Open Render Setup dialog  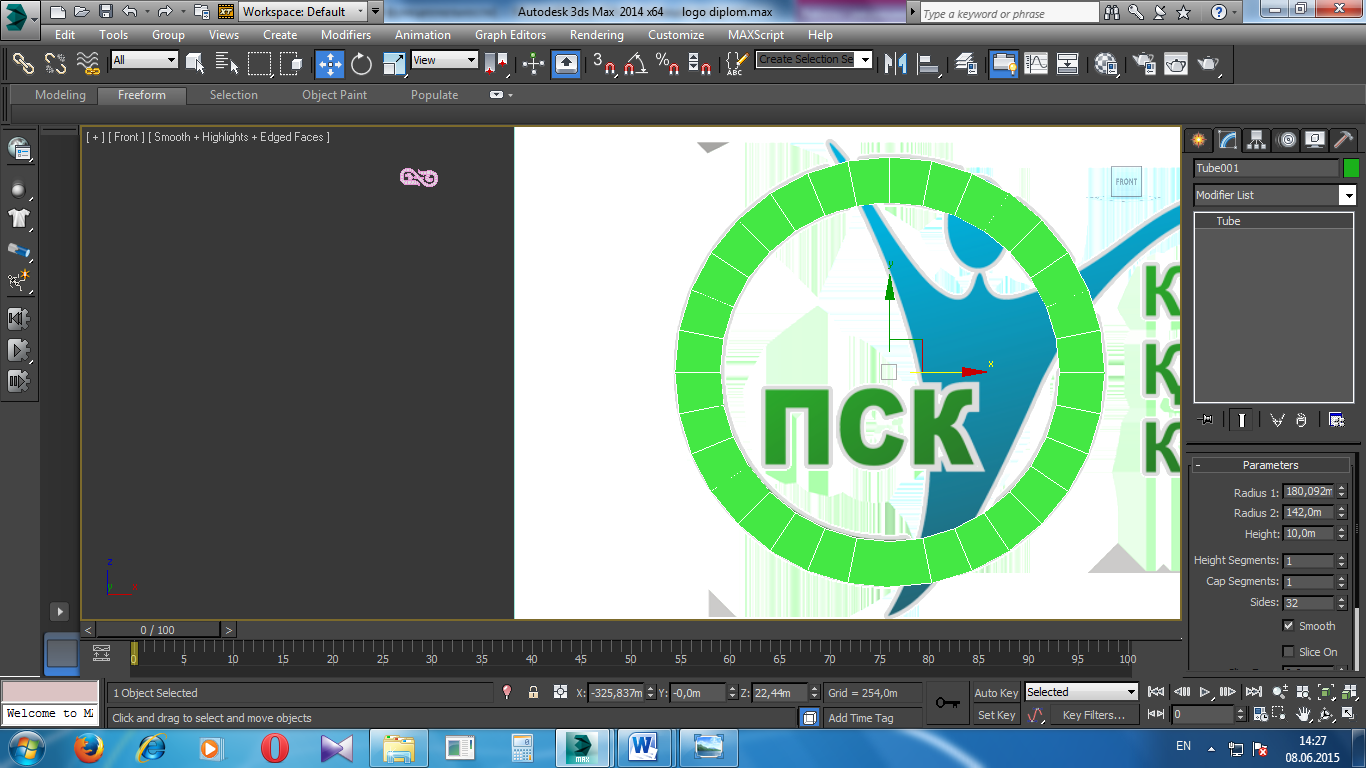click(1144, 64)
